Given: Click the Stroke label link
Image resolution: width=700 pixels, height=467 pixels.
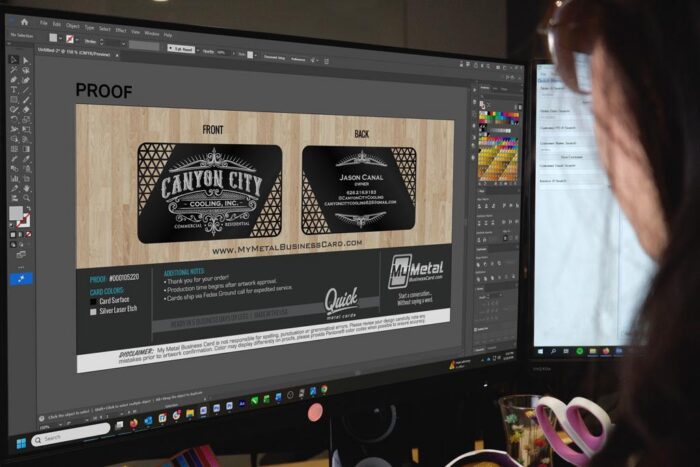Looking at the screenshot, I should click(x=91, y=42).
